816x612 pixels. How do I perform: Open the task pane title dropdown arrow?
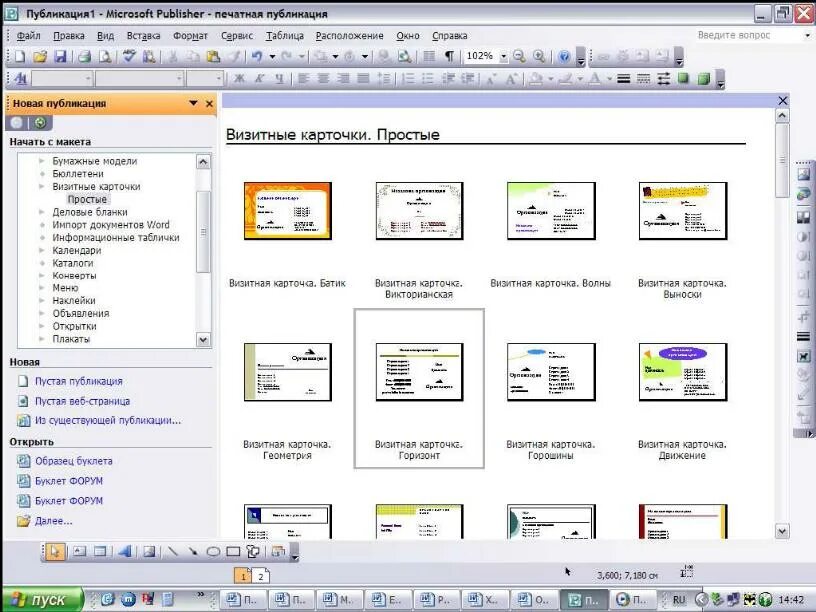pos(194,103)
